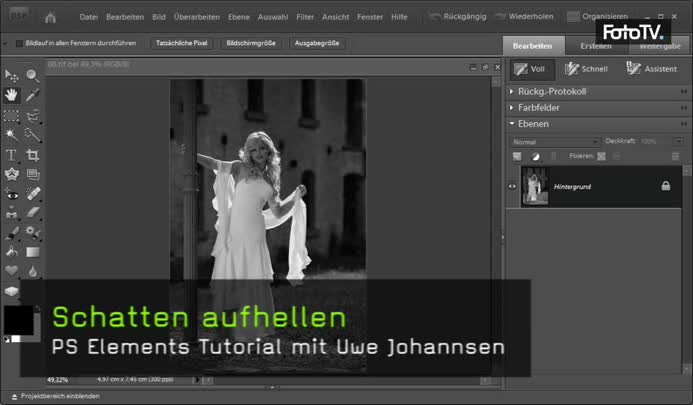Select the Cookie Cutter star tool
Viewport: 693px width, 405px height.
pyautogui.click(x=11, y=174)
